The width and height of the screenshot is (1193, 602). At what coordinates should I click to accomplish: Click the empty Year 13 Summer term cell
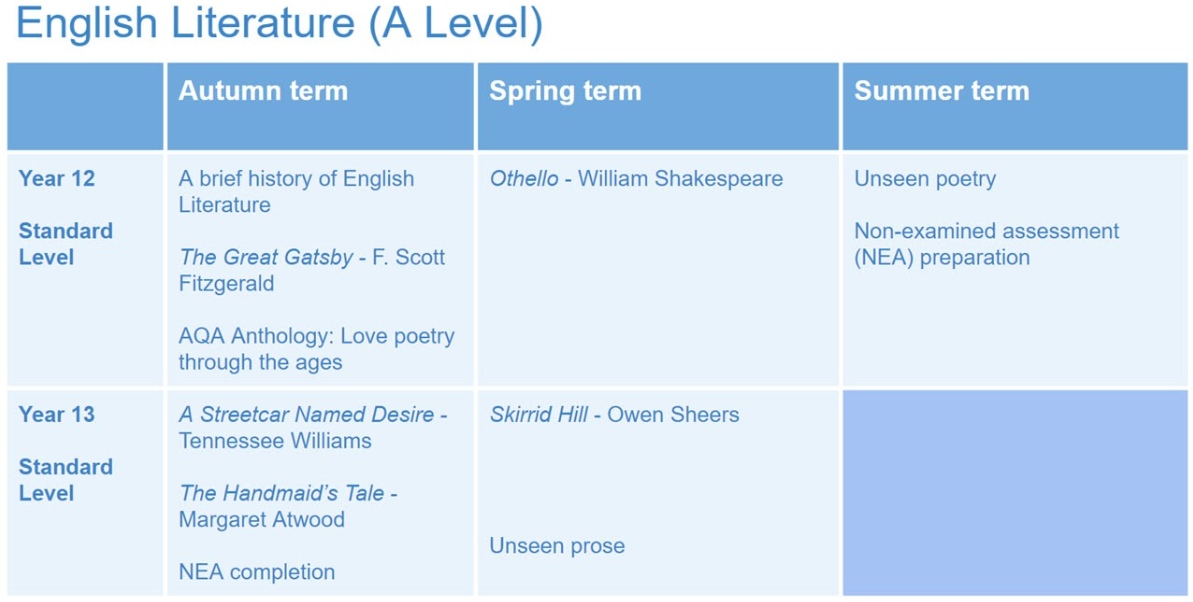point(1015,492)
